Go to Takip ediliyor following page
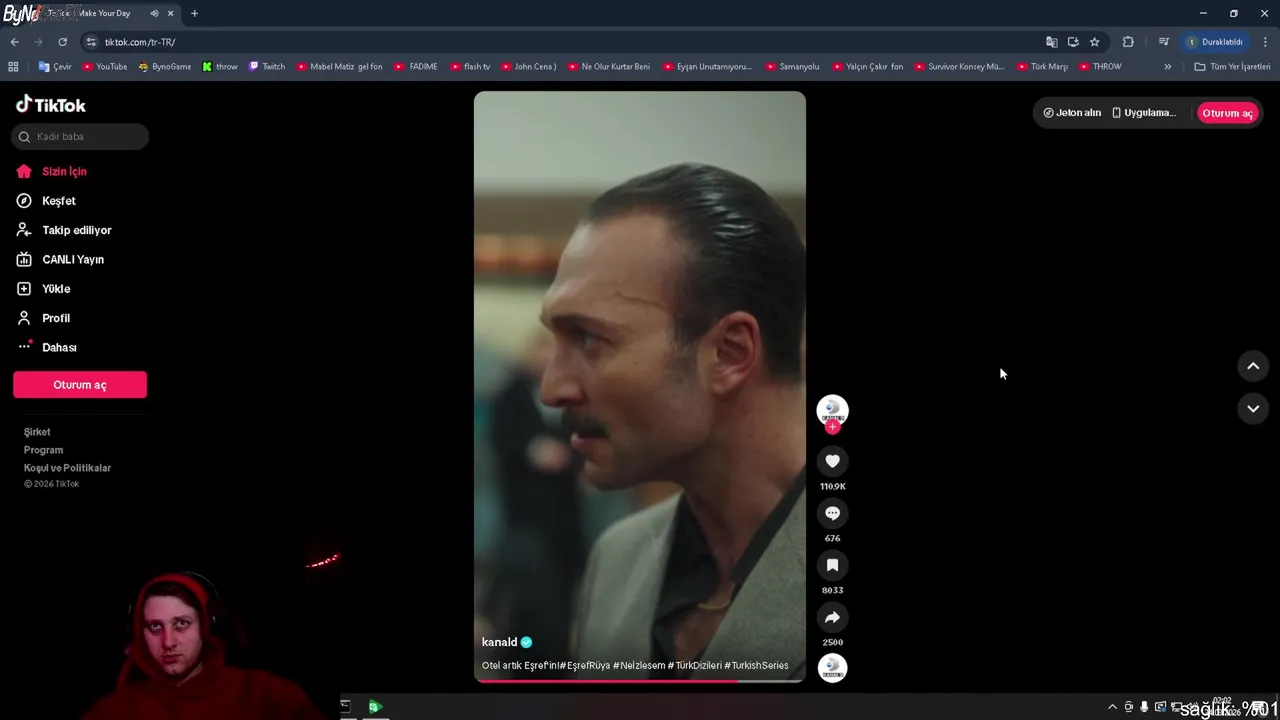The image size is (1280, 720). (x=64, y=230)
